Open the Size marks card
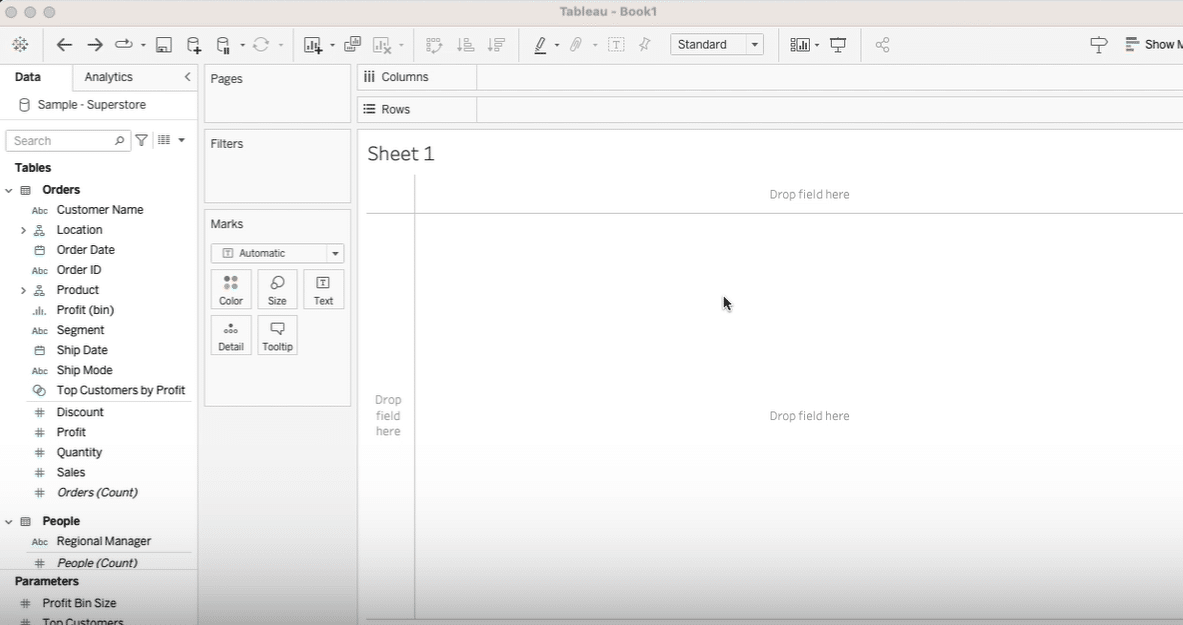This screenshot has width=1183, height=625. pyautogui.click(x=277, y=289)
